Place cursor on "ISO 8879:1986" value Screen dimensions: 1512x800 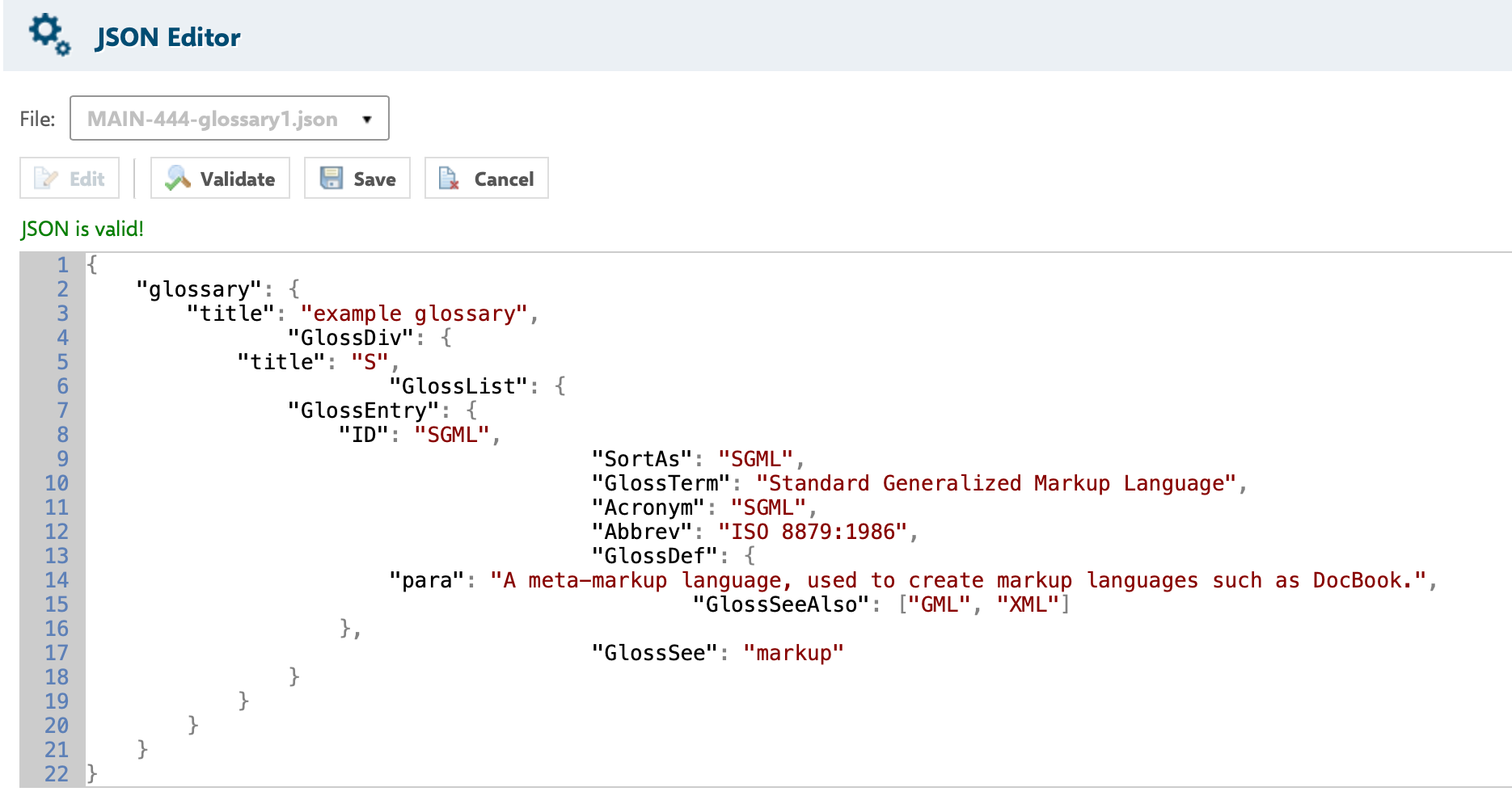coord(813,532)
